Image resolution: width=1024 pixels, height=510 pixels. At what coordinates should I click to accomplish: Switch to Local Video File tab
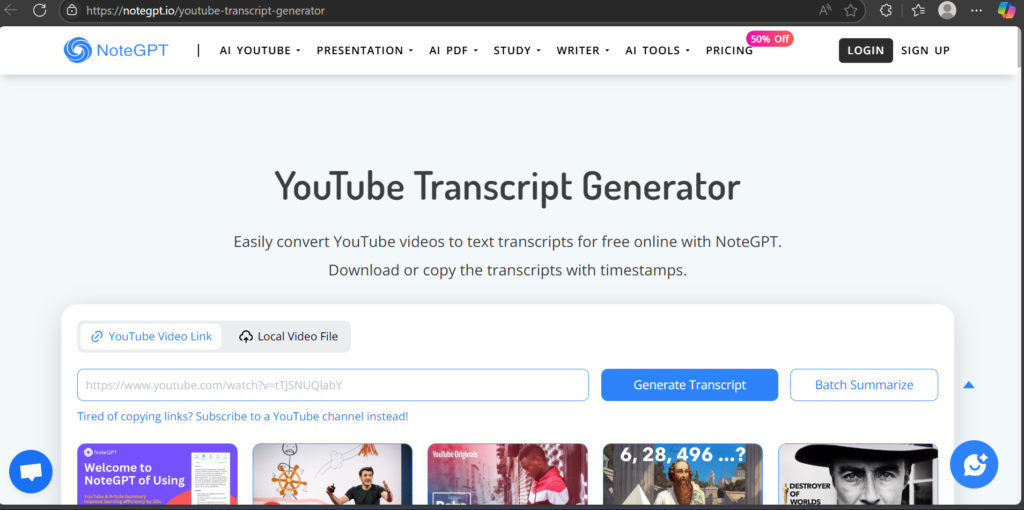tap(288, 336)
